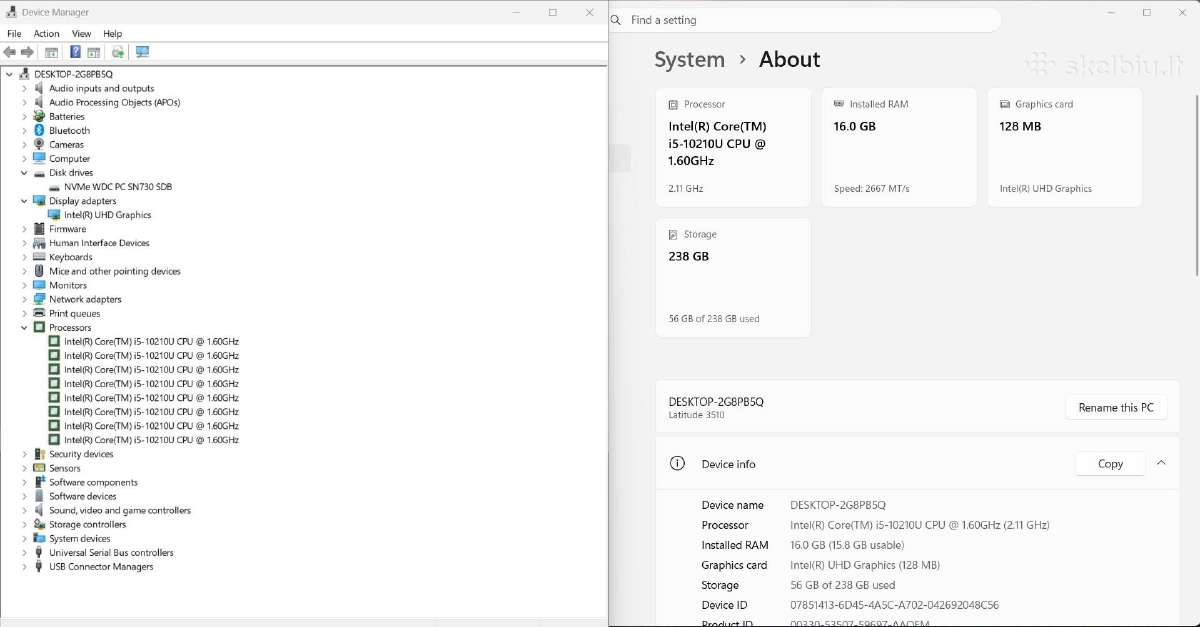This screenshot has width=1200, height=627.
Task: Click the search magnifier in Find a setting
Action: [x=617, y=20]
